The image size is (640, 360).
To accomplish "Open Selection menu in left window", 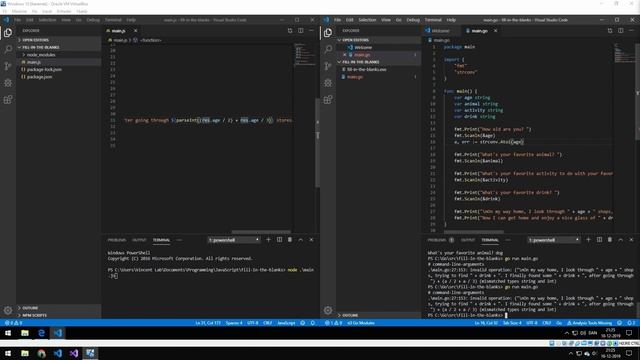I will (47, 20).
